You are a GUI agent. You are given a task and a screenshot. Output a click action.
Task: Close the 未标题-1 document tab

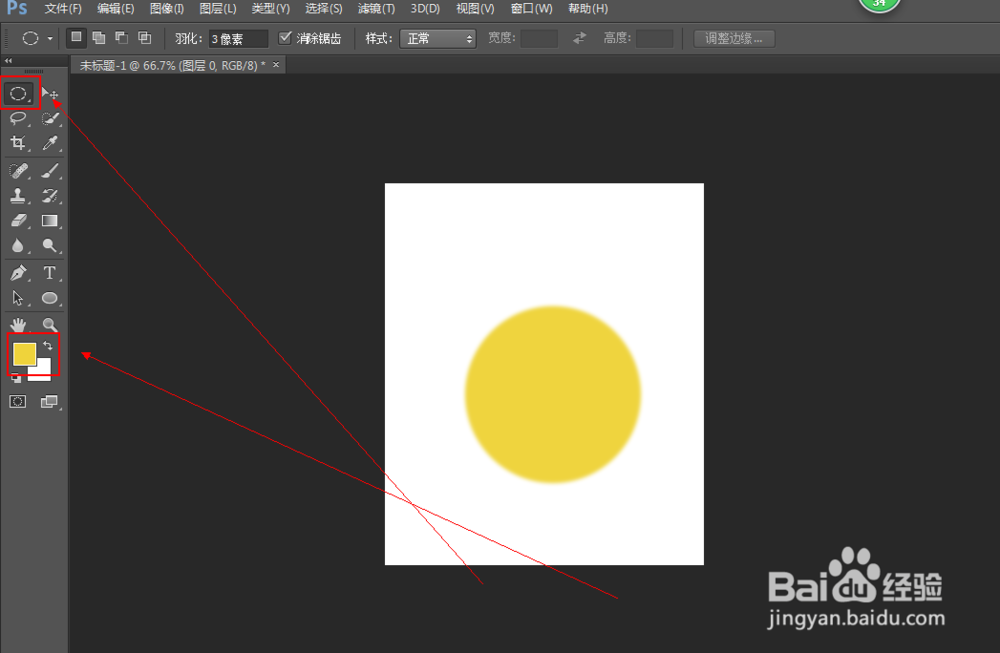point(276,64)
